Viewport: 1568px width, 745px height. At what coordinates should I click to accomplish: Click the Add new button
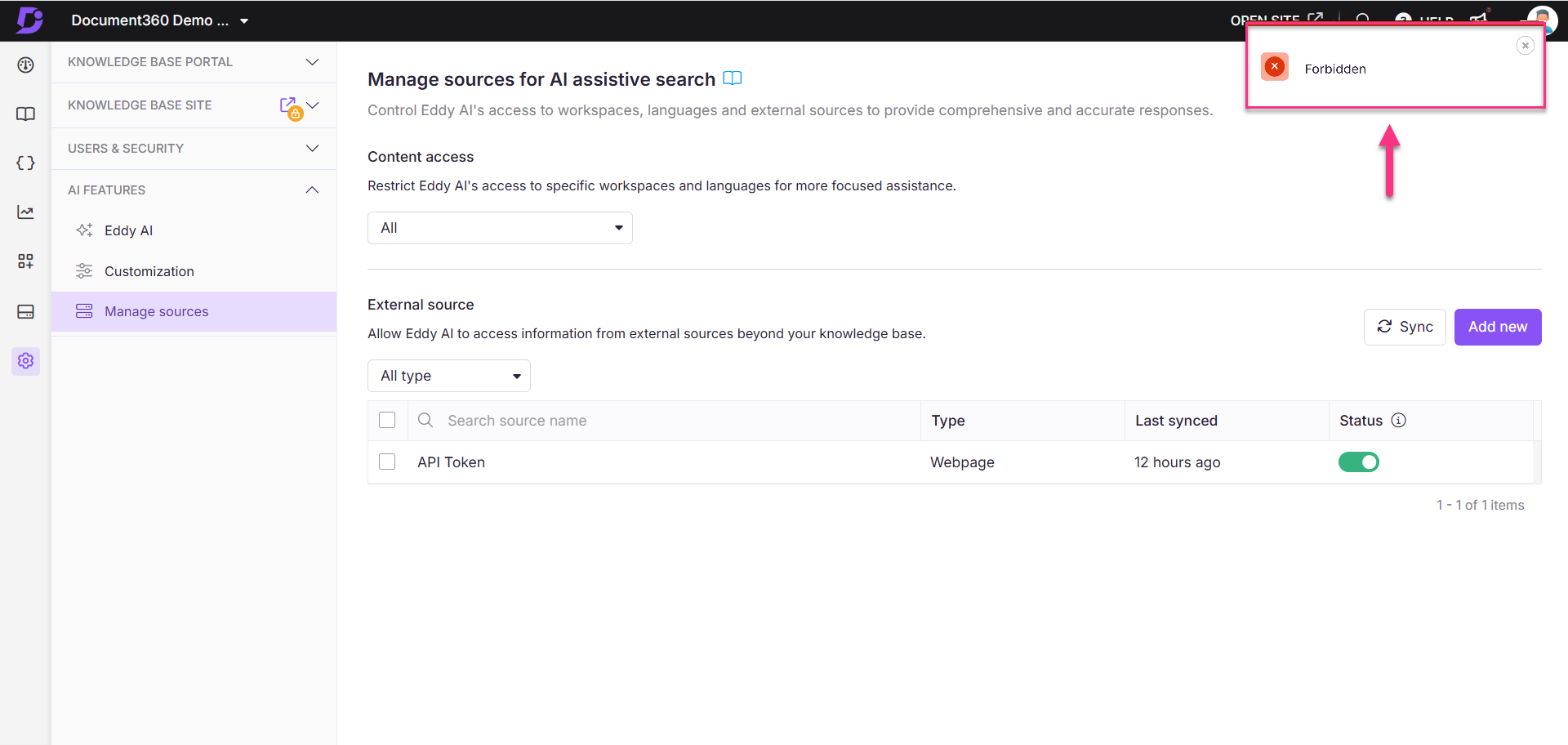coord(1498,327)
